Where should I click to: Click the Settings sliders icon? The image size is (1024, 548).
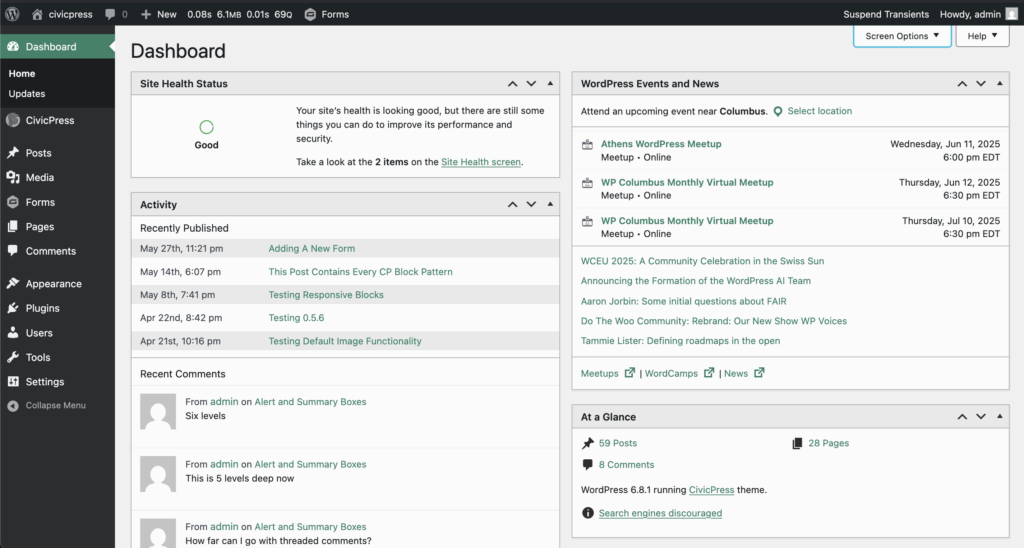13,381
